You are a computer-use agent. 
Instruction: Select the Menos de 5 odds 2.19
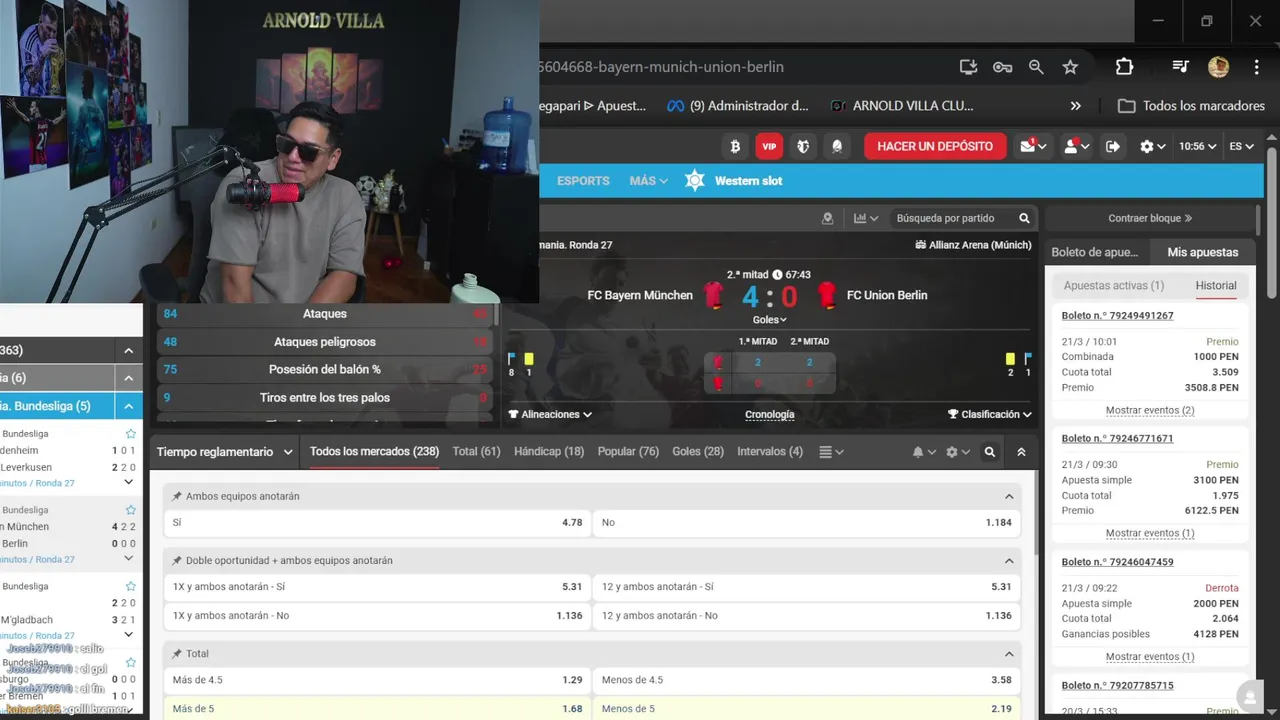807,709
